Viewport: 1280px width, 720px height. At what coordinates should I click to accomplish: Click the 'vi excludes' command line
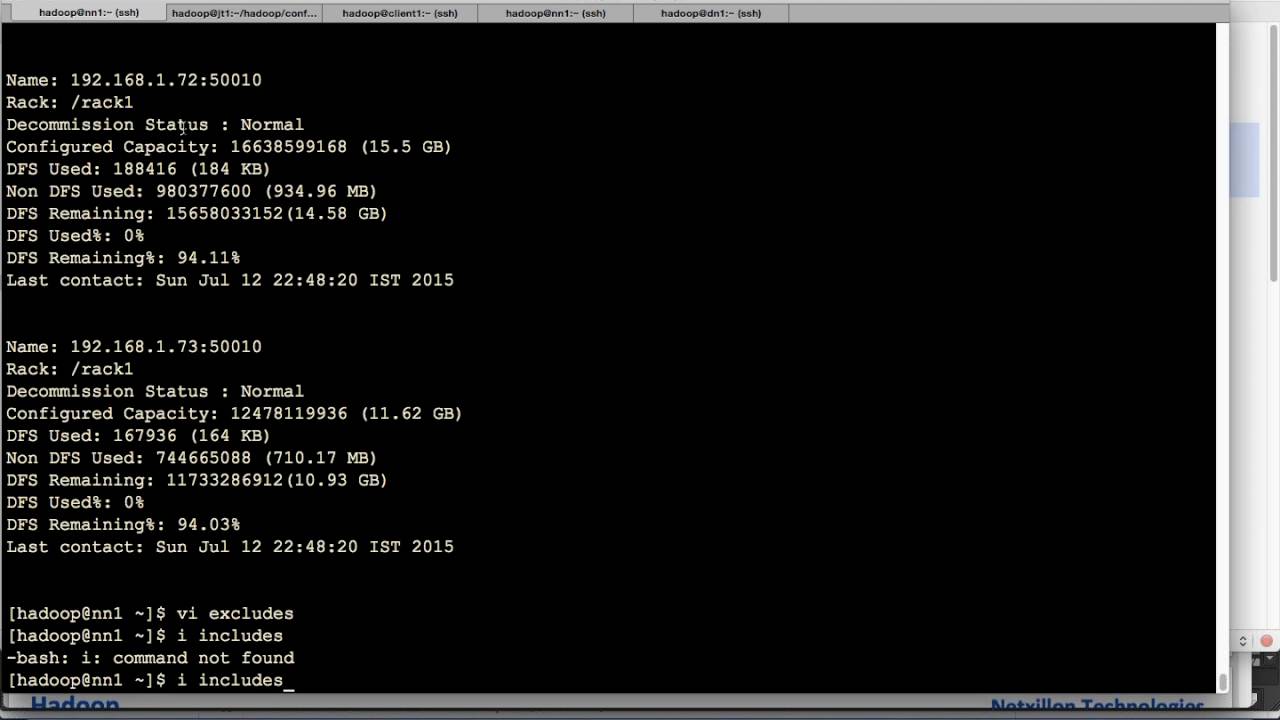pos(150,614)
